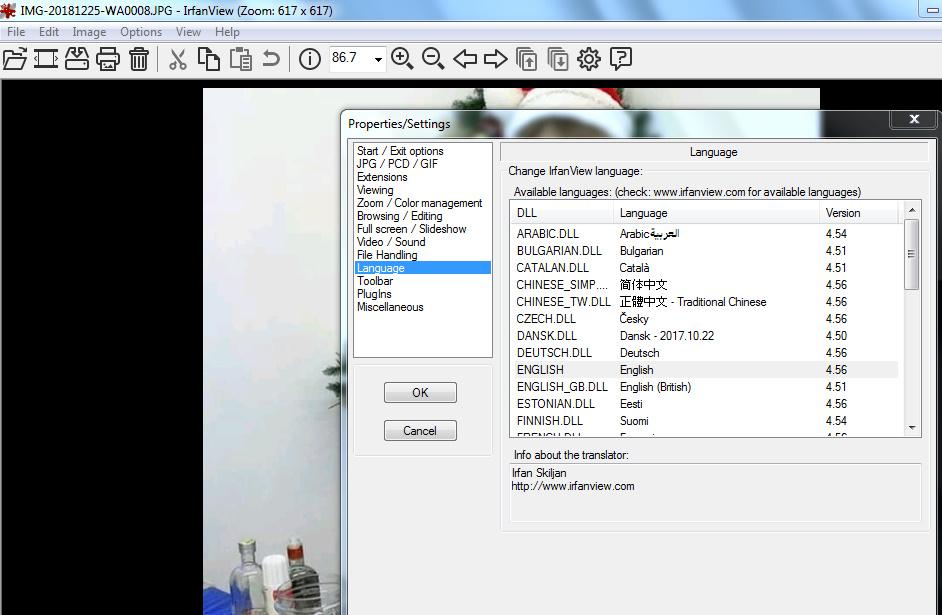Expand the zoom percentage dropdown

point(378,59)
